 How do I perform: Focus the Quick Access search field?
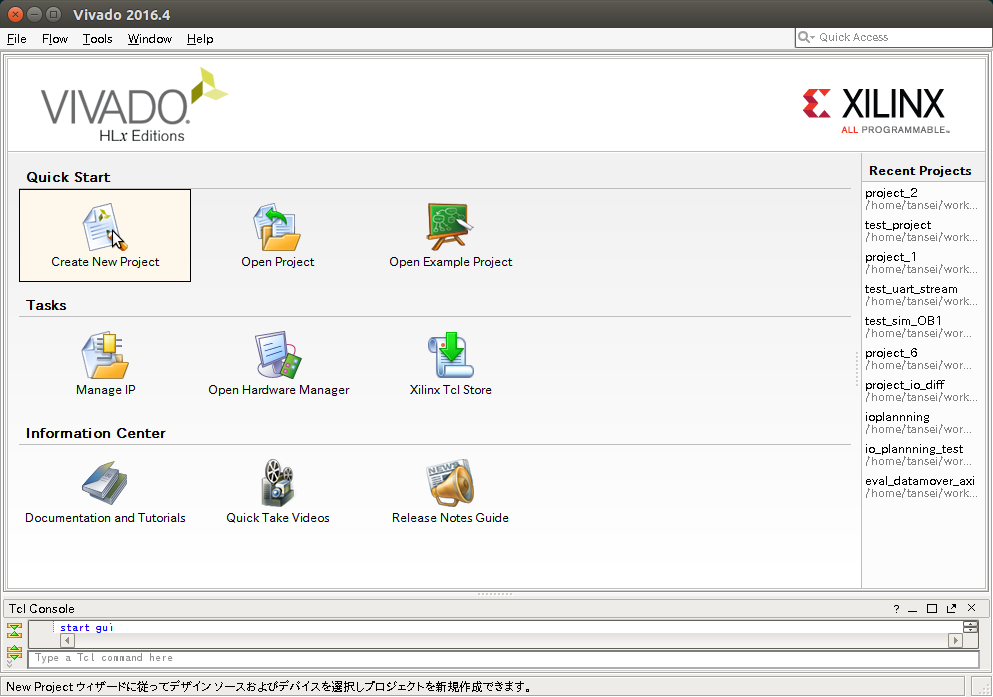tap(893, 37)
